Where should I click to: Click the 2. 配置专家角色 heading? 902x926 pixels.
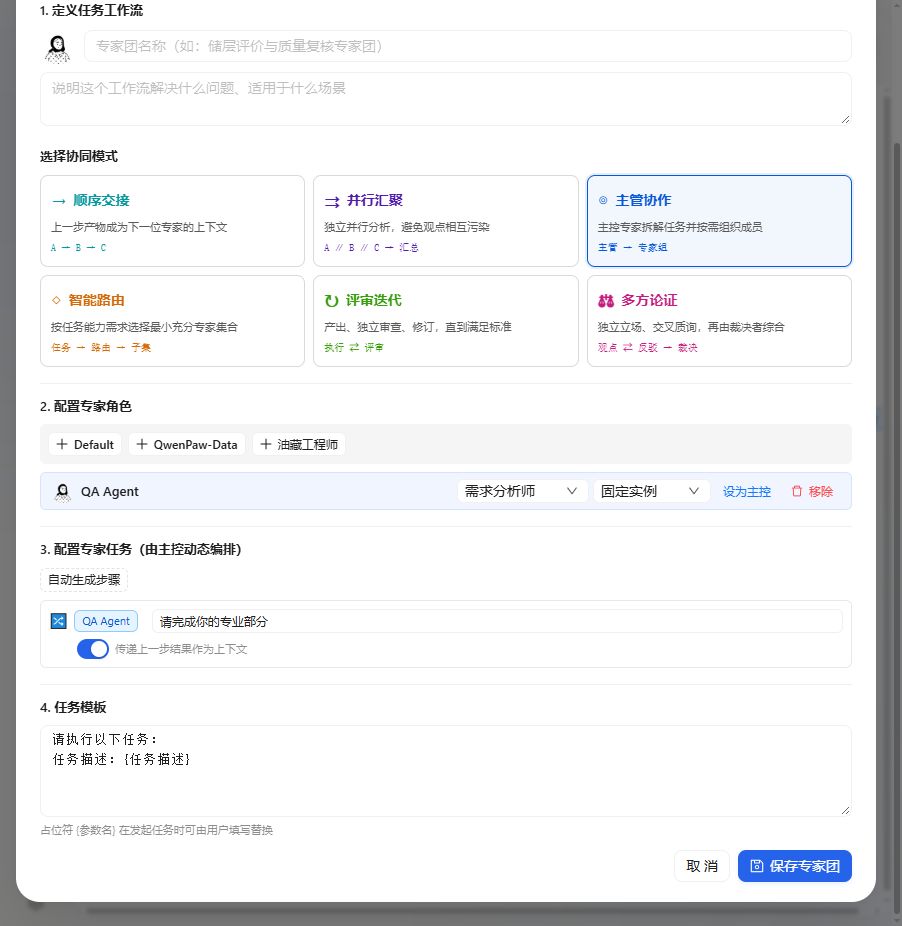coord(86,406)
